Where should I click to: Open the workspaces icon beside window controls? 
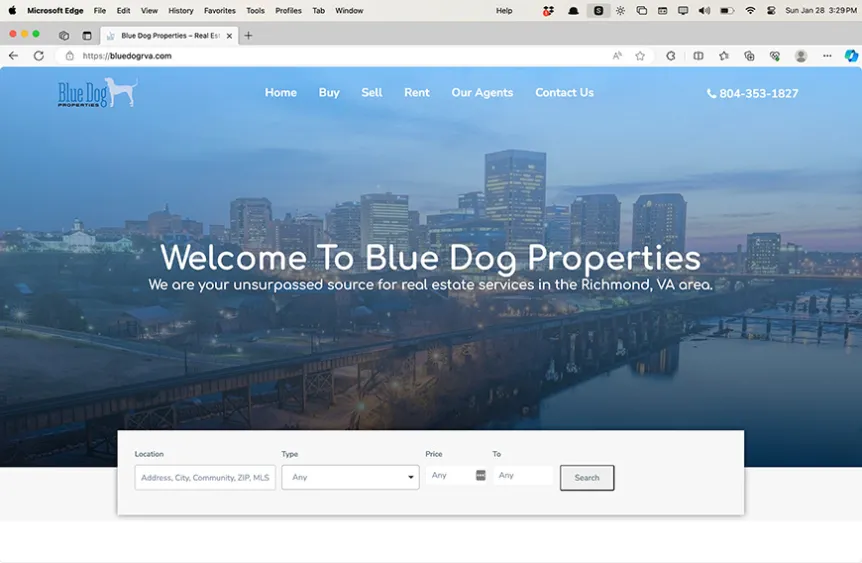point(64,35)
